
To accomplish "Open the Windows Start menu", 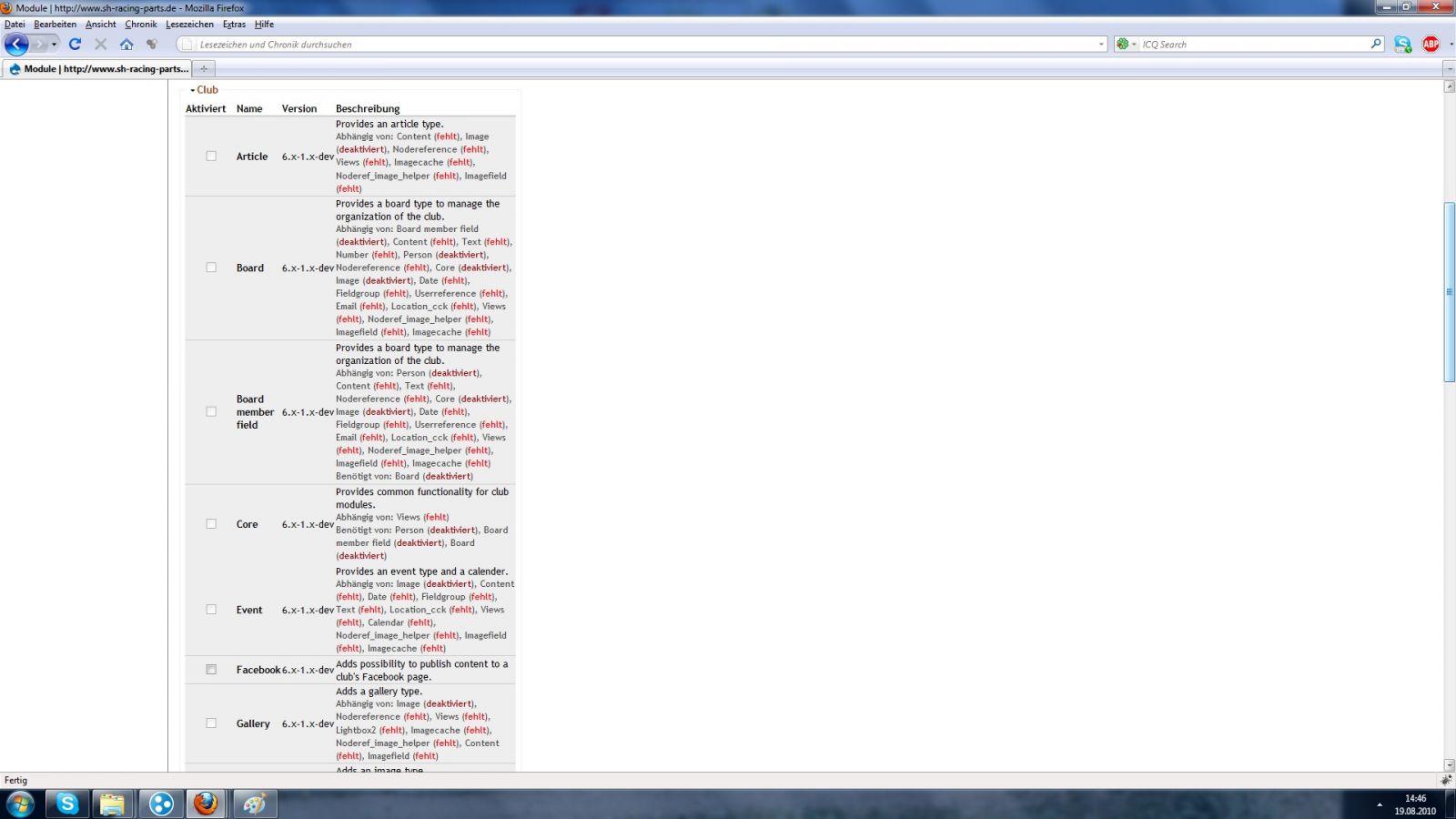I will [20, 804].
